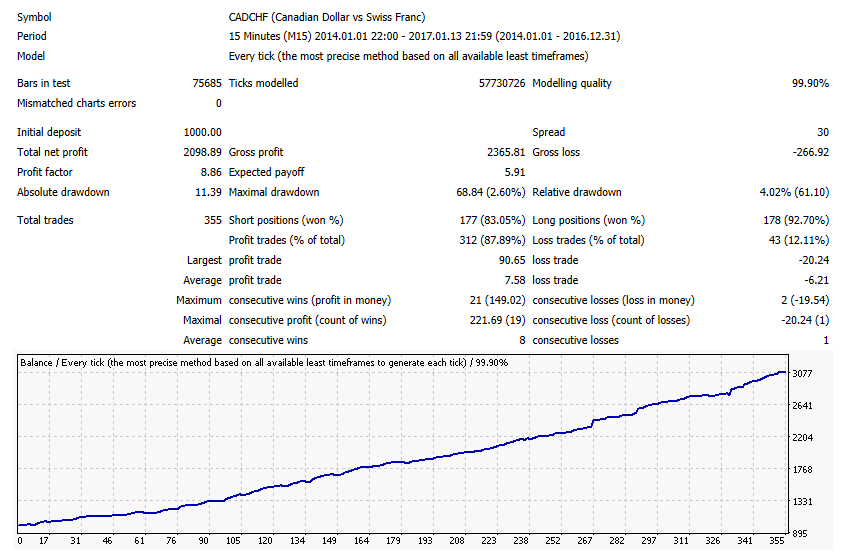The height and width of the screenshot is (552, 846).
Task: Click the Expected payoff label
Action: coord(266,172)
